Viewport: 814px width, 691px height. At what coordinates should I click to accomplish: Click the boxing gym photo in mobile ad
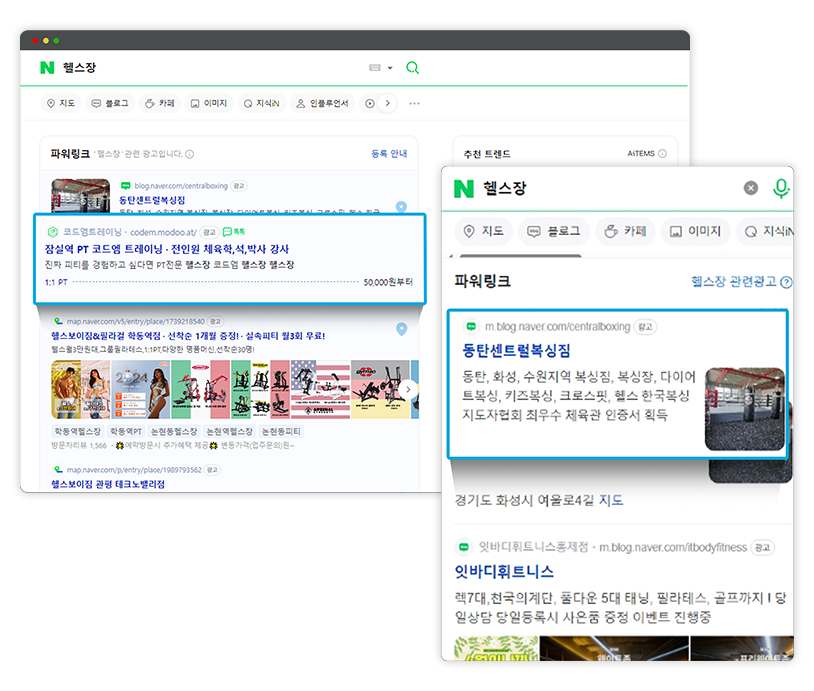coord(745,409)
